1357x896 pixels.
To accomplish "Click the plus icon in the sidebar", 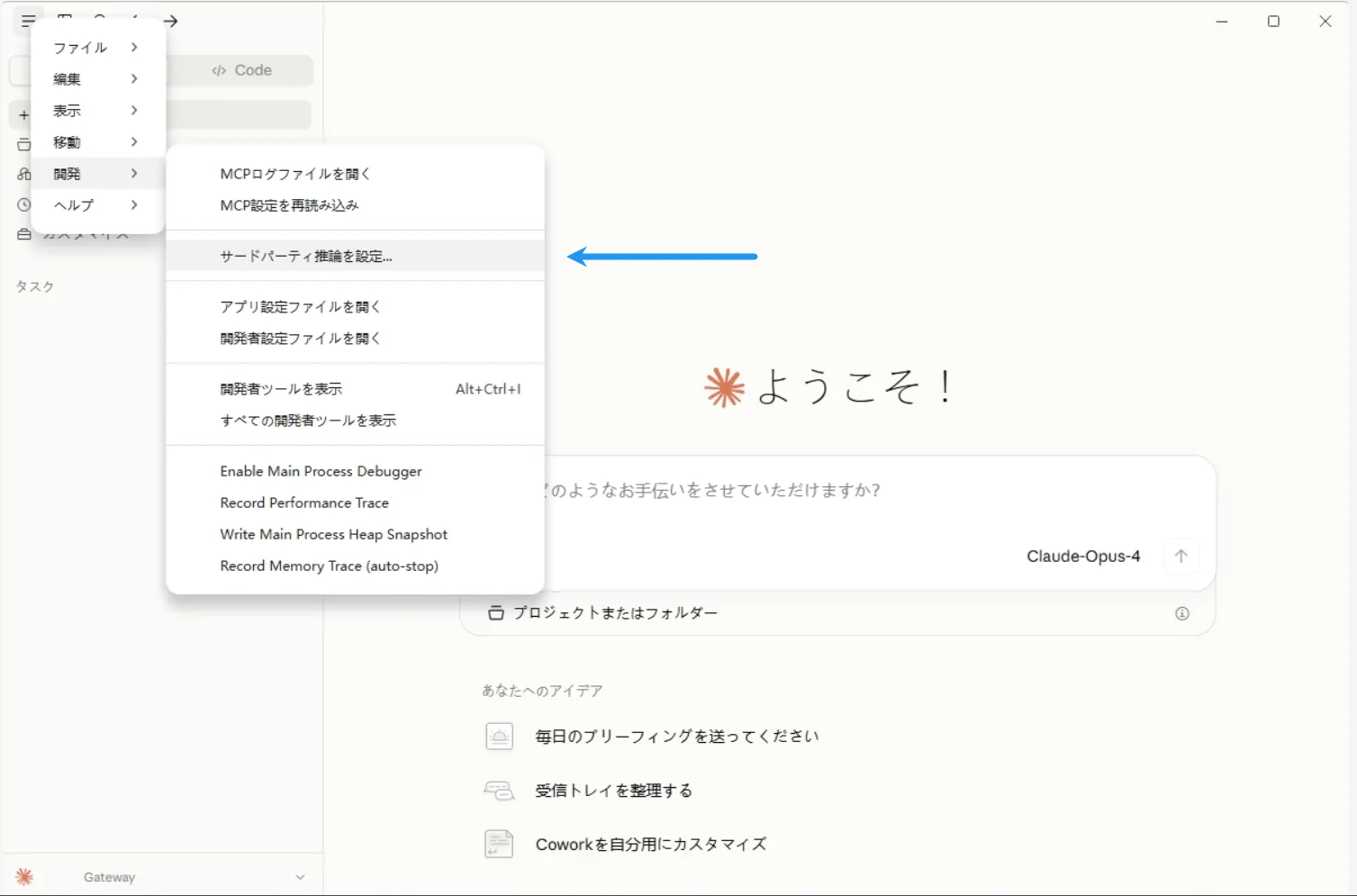I will click(x=24, y=115).
